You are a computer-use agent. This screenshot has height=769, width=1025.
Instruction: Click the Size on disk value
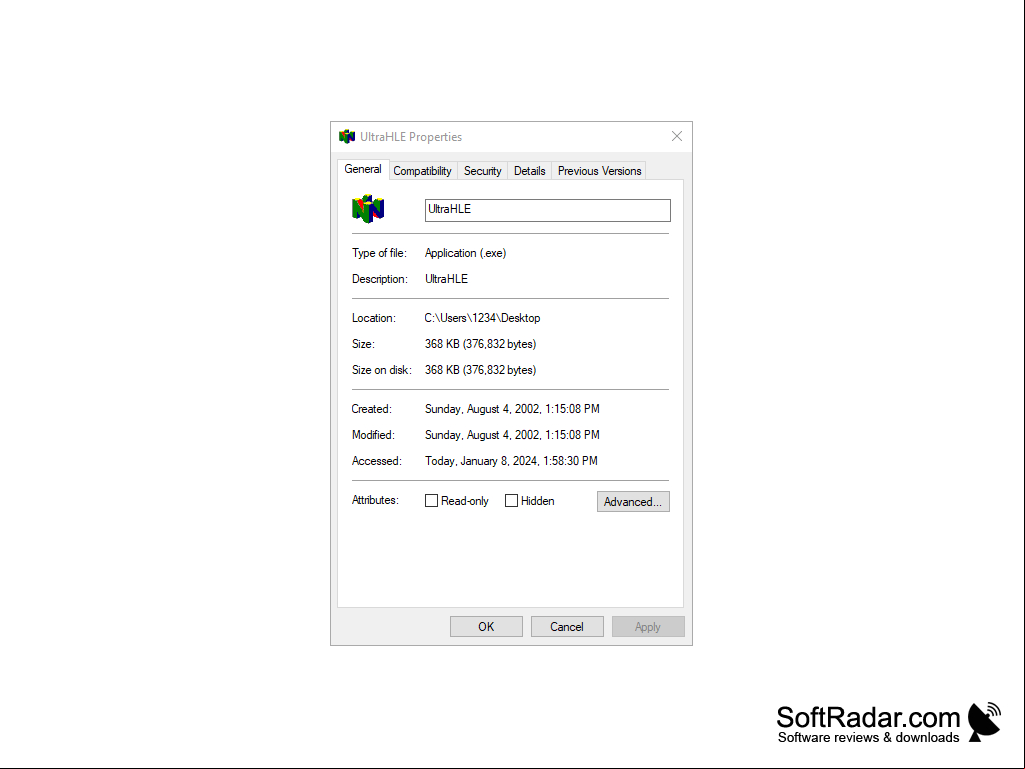pos(480,370)
